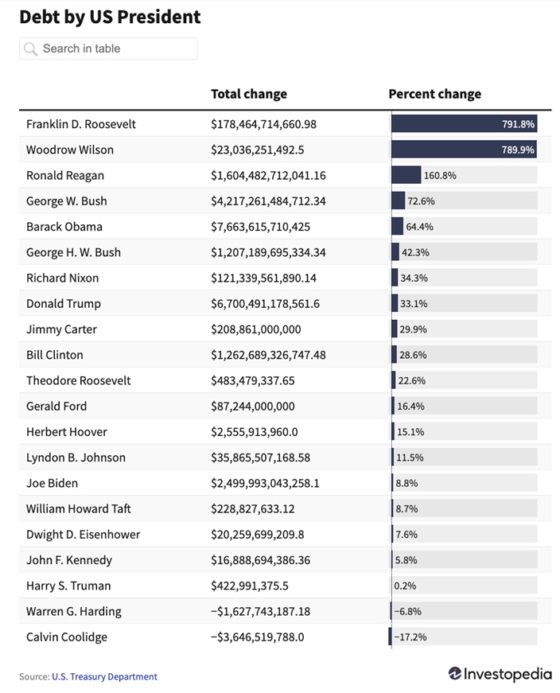Click Warren G. Harding's negative total value

click(x=260, y=611)
